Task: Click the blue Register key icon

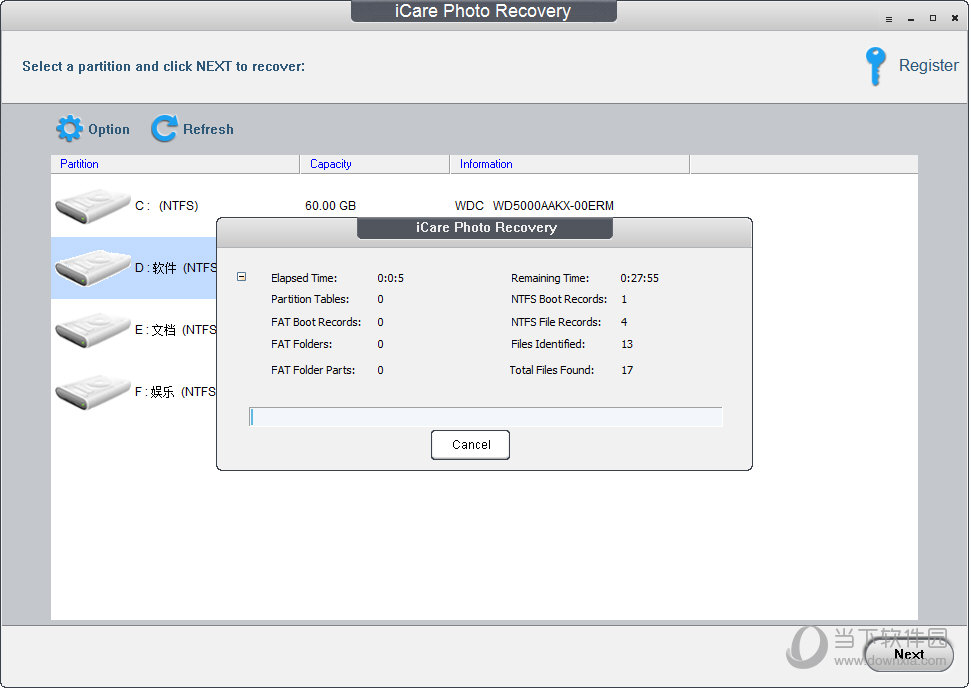Action: 876,66
